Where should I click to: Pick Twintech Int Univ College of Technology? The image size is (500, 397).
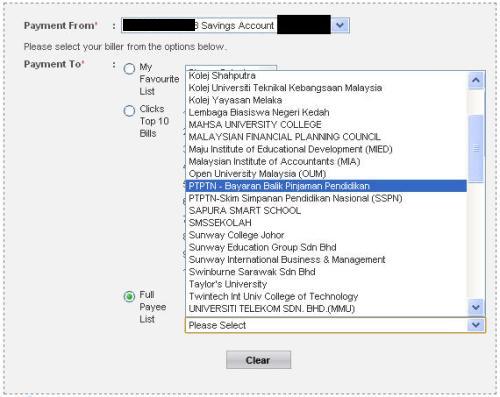point(326,296)
